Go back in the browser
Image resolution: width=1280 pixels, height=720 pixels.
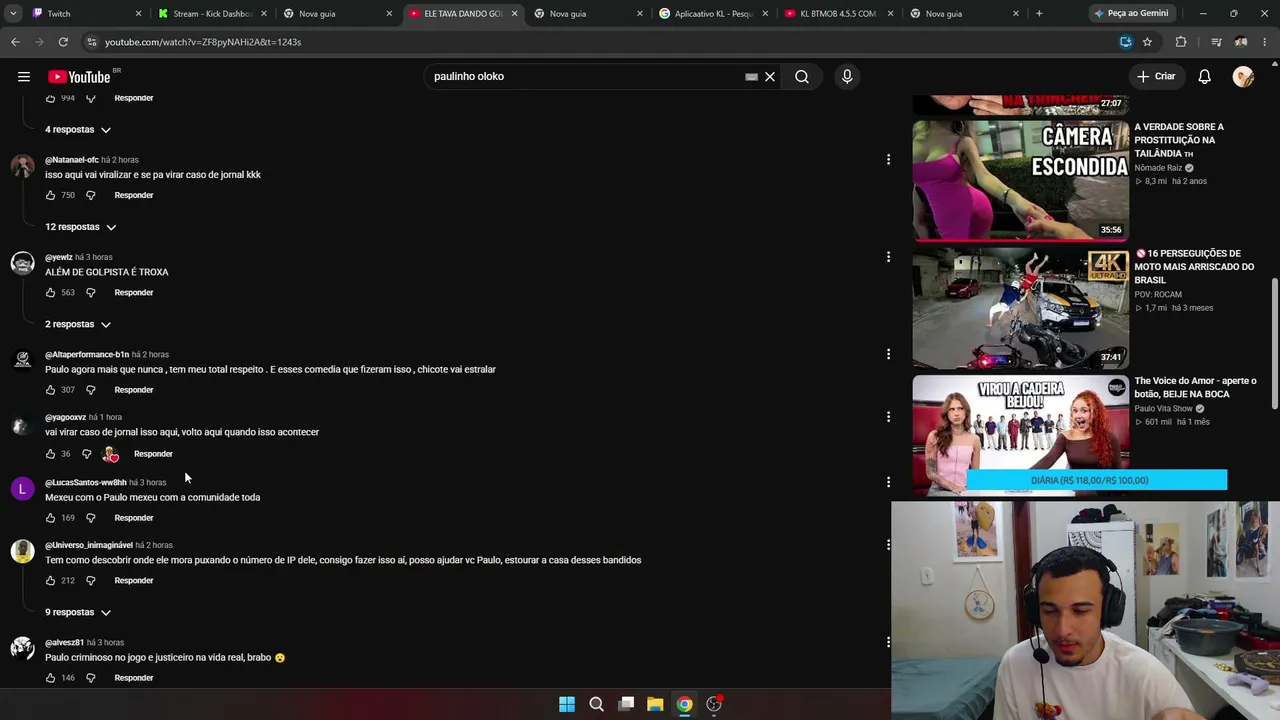click(15, 42)
